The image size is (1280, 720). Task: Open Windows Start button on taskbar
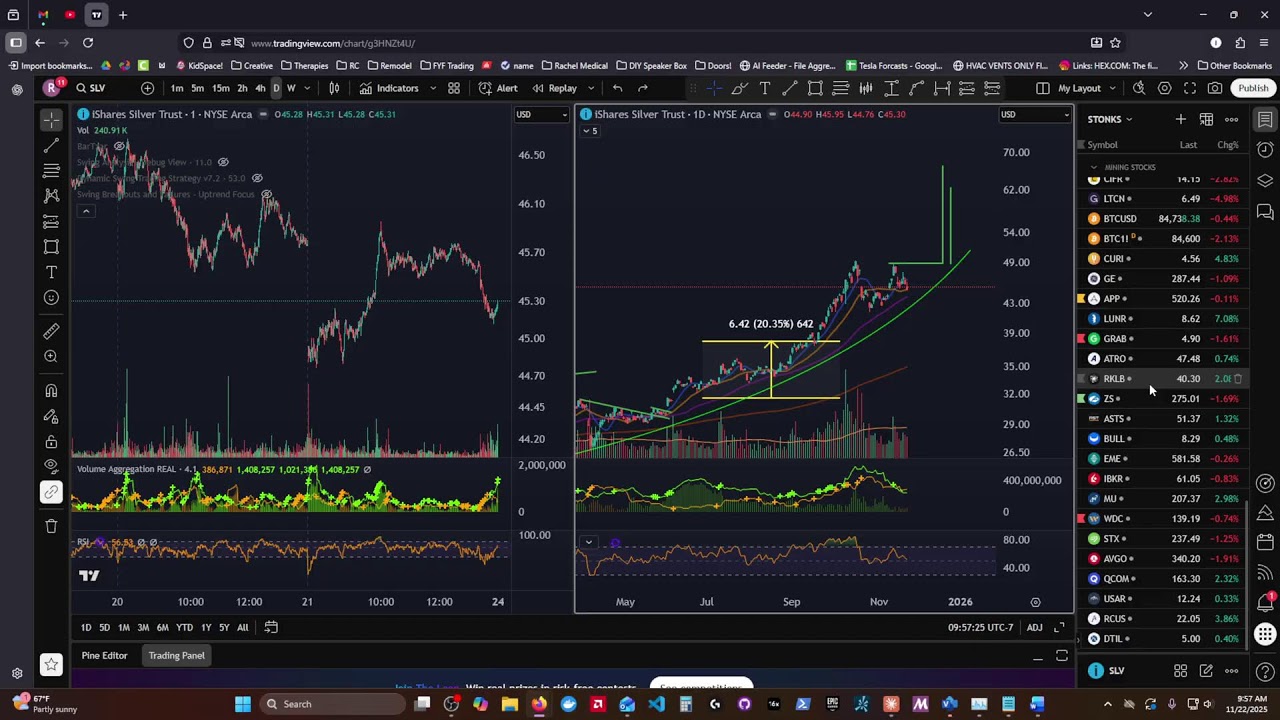(x=243, y=704)
